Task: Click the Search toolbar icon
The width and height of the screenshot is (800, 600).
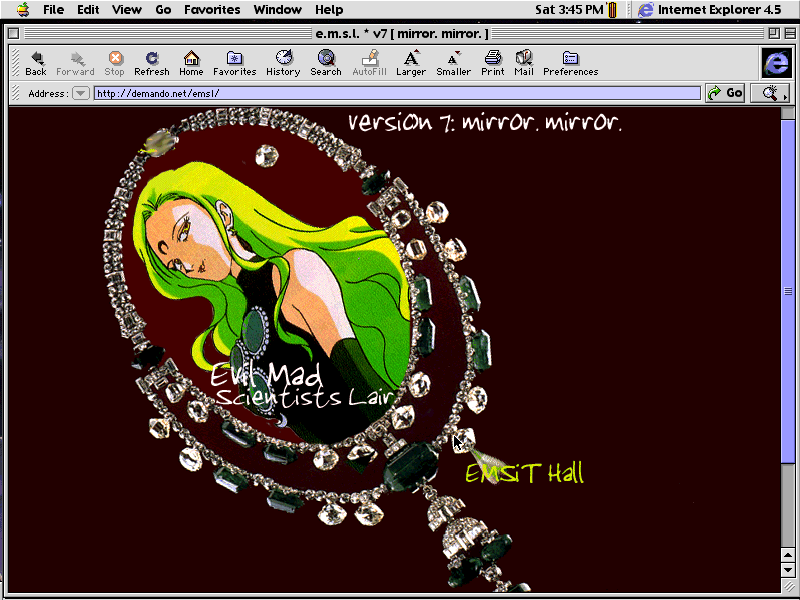Action: 325,59
